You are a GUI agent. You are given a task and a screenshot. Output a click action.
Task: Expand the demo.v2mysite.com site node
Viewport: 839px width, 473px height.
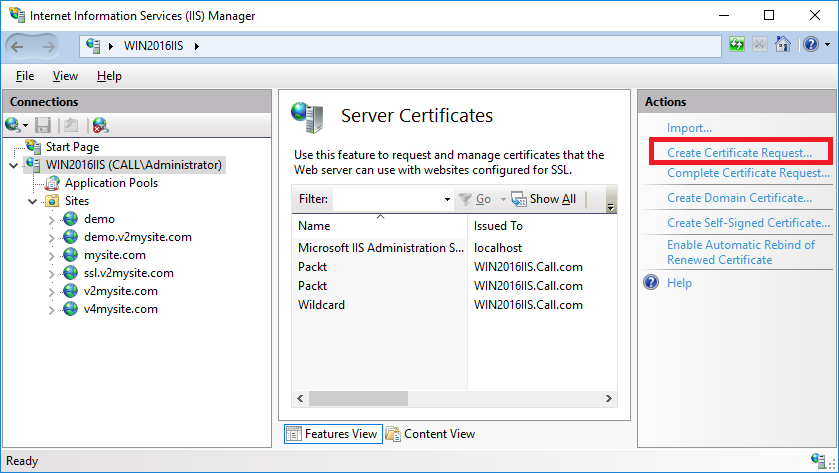[x=51, y=238]
